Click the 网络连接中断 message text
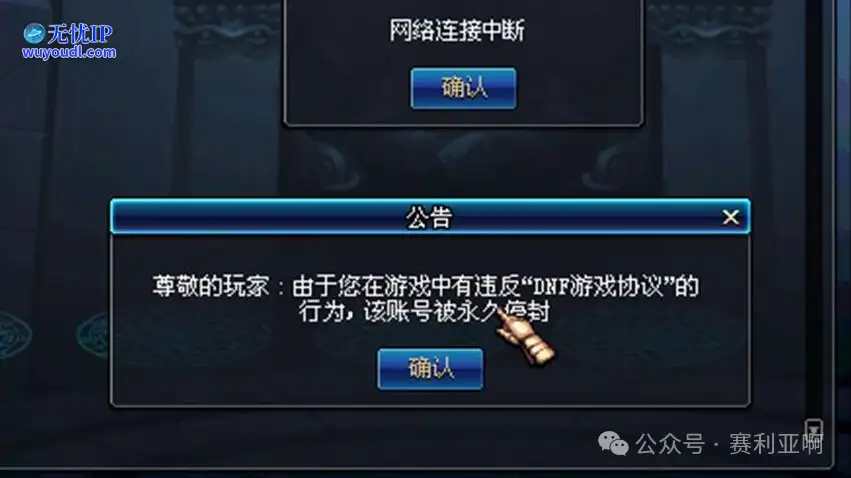Viewport: 851px width, 478px height. coord(457,30)
